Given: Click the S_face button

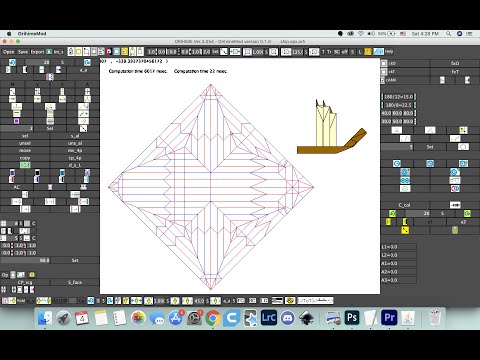Looking at the screenshot, I should pyautogui.click(x=75, y=282).
